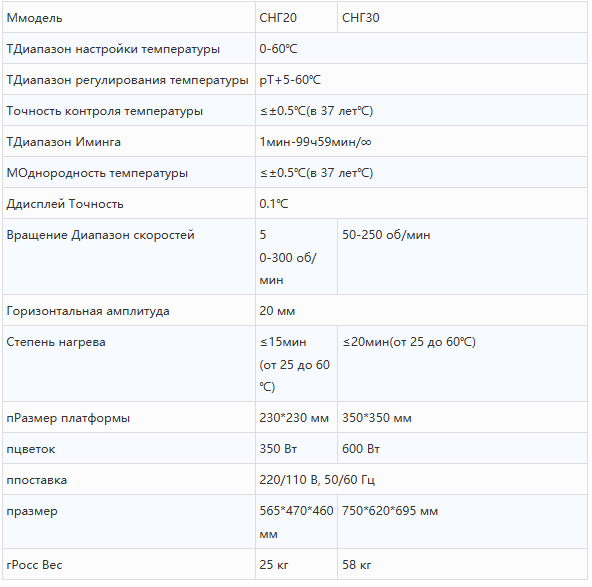
Task: Click the Ммодель row label
Action: click(34, 18)
